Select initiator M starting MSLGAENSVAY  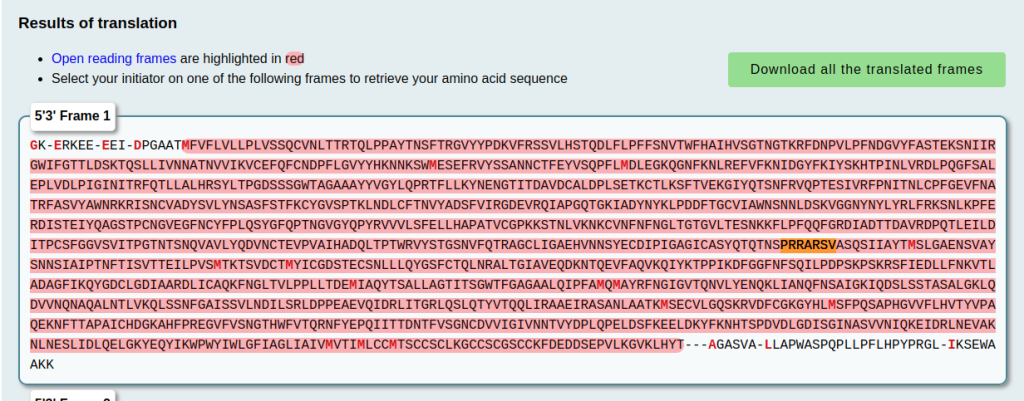click(912, 246)
